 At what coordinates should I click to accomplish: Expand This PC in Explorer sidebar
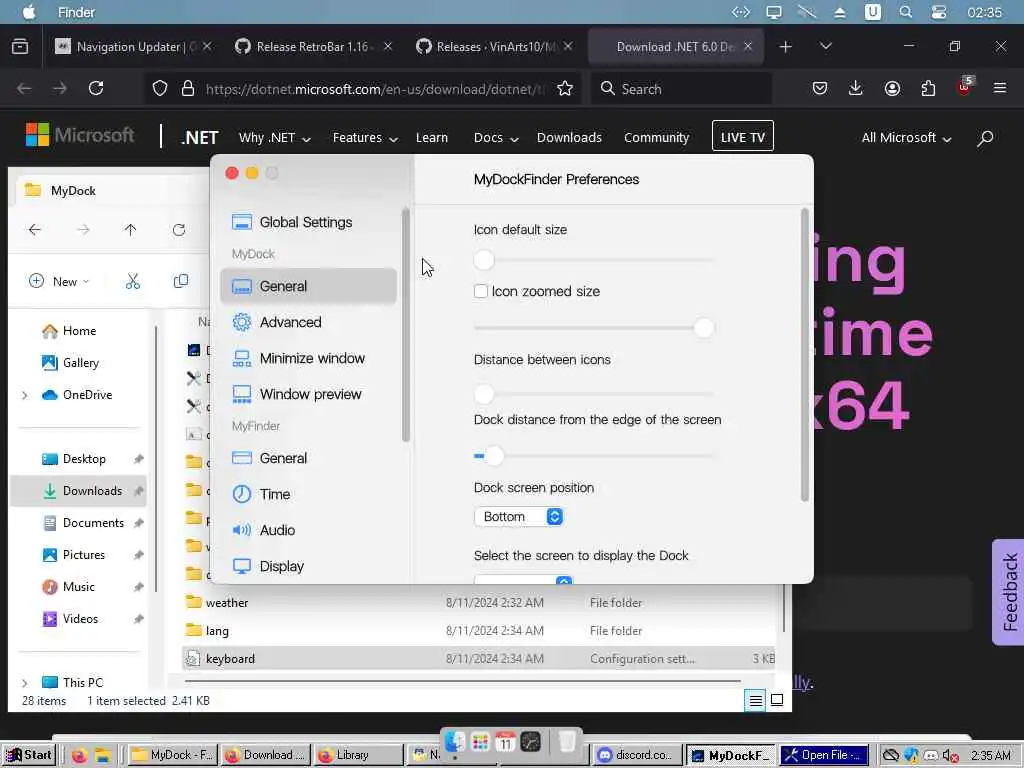pos(25,683)
